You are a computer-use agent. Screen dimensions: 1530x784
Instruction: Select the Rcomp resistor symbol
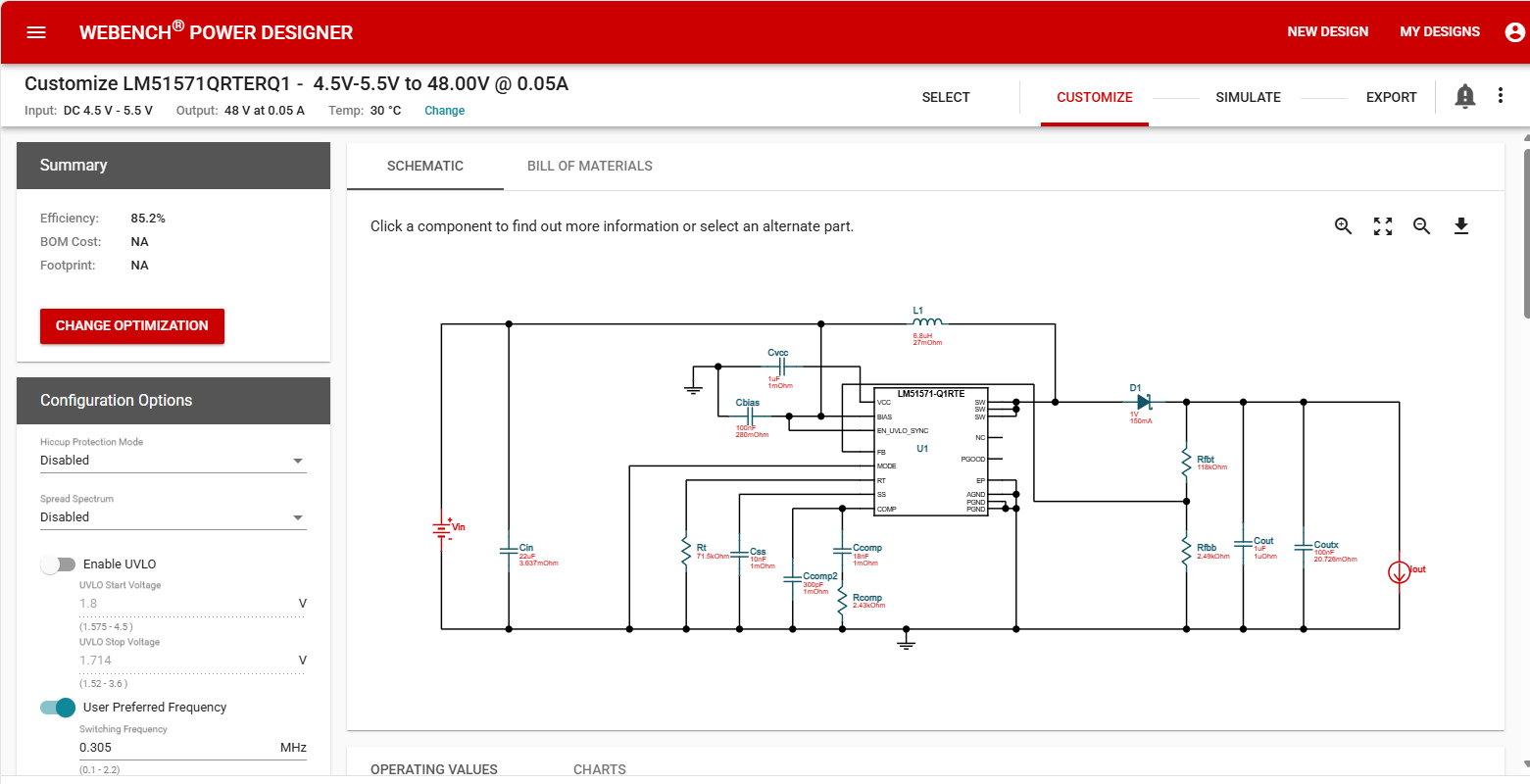842,600
